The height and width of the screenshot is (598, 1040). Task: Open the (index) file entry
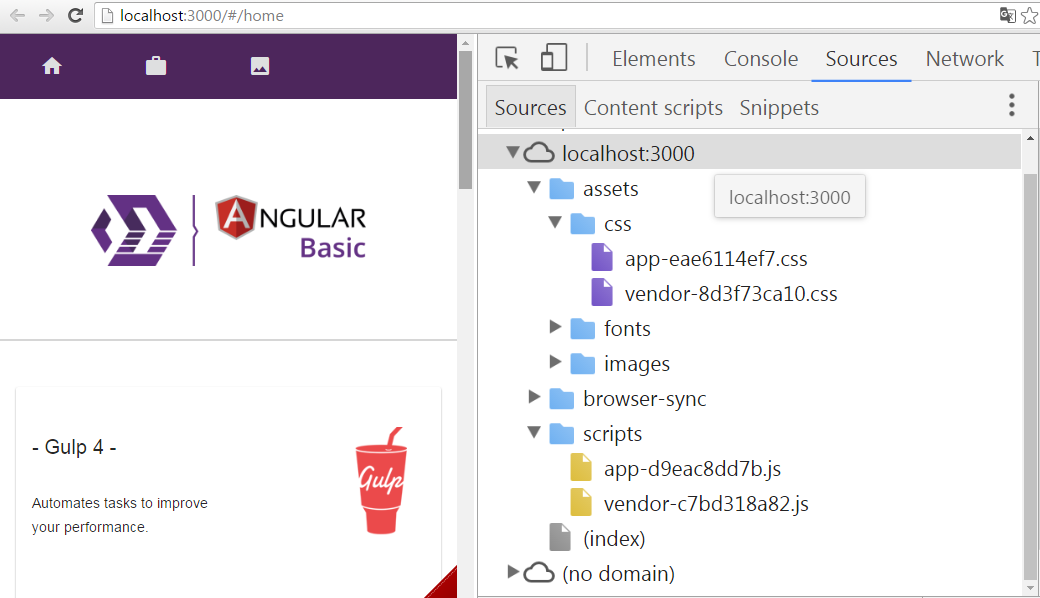pos(614,539)
